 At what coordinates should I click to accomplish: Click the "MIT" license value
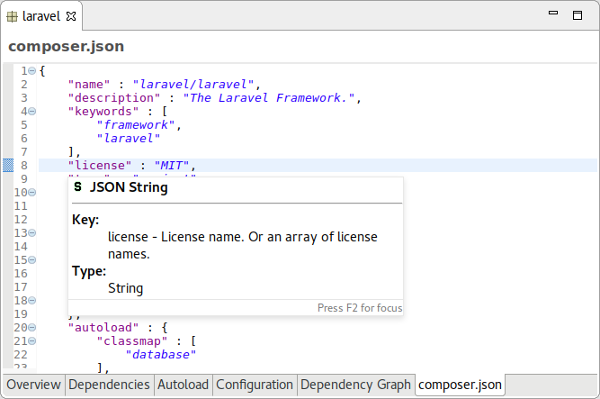(171, 166)
